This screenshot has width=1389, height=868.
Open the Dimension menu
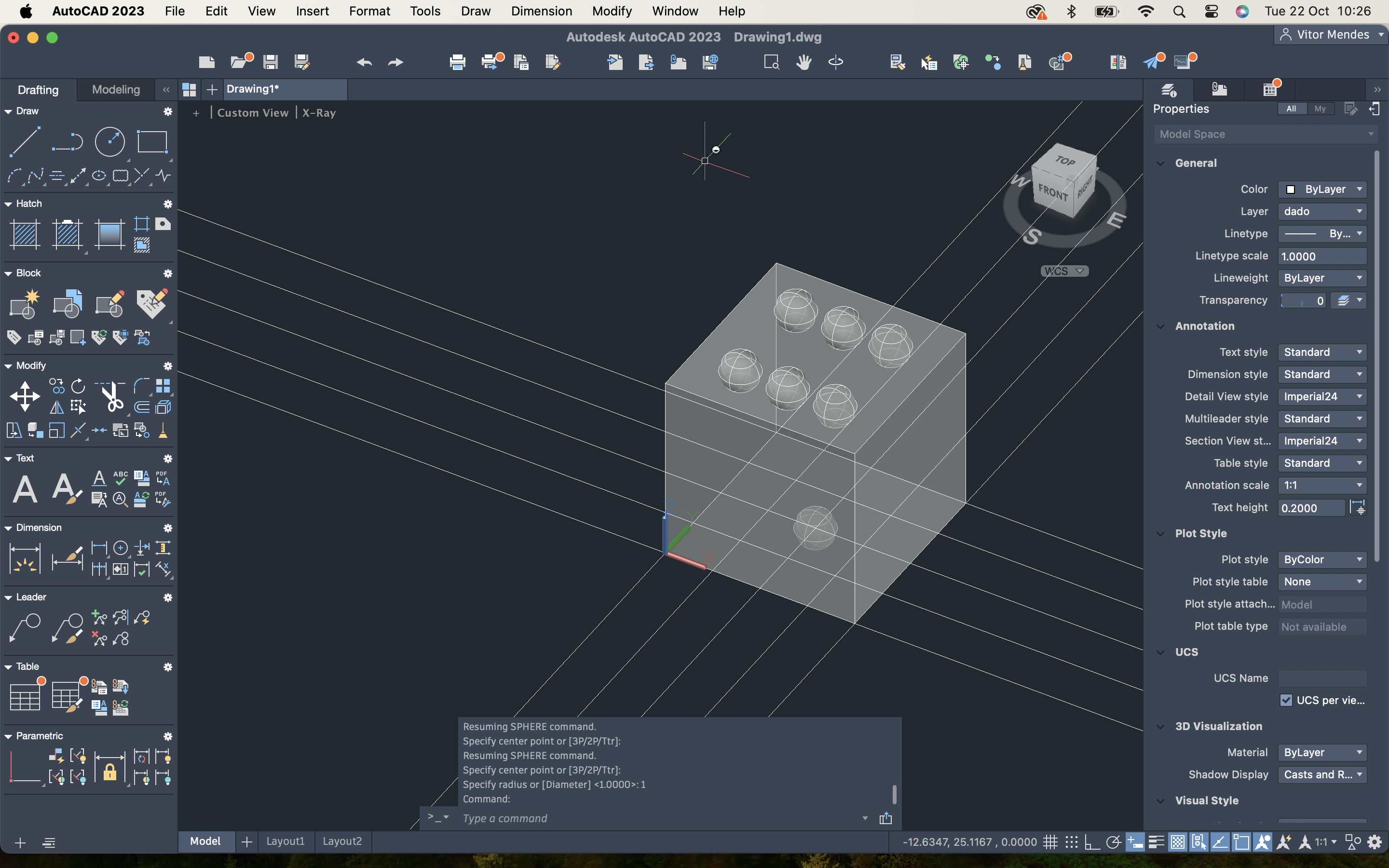541,11
